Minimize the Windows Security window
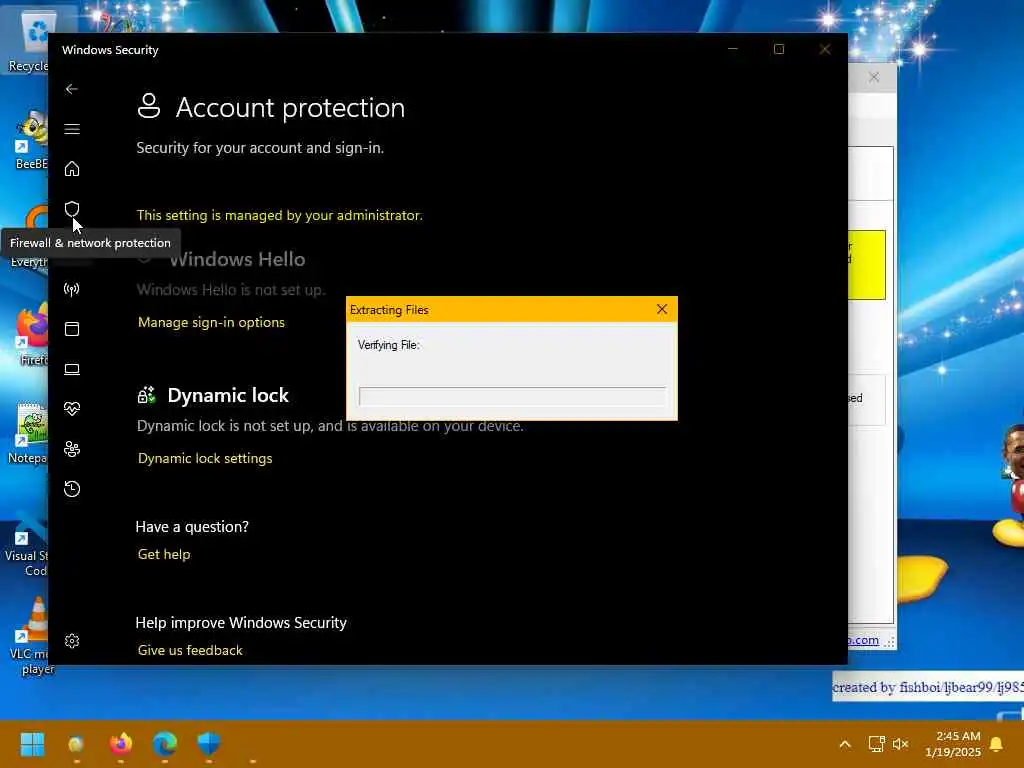The image size is (1024, 768). pos(733,49)
